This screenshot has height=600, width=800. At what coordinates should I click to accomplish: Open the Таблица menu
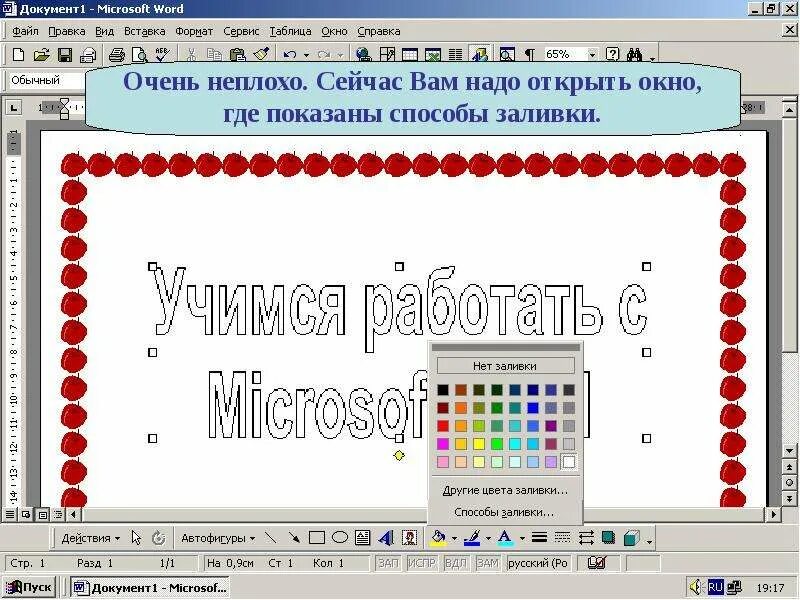pyautogui.click(x=290, y=31)
